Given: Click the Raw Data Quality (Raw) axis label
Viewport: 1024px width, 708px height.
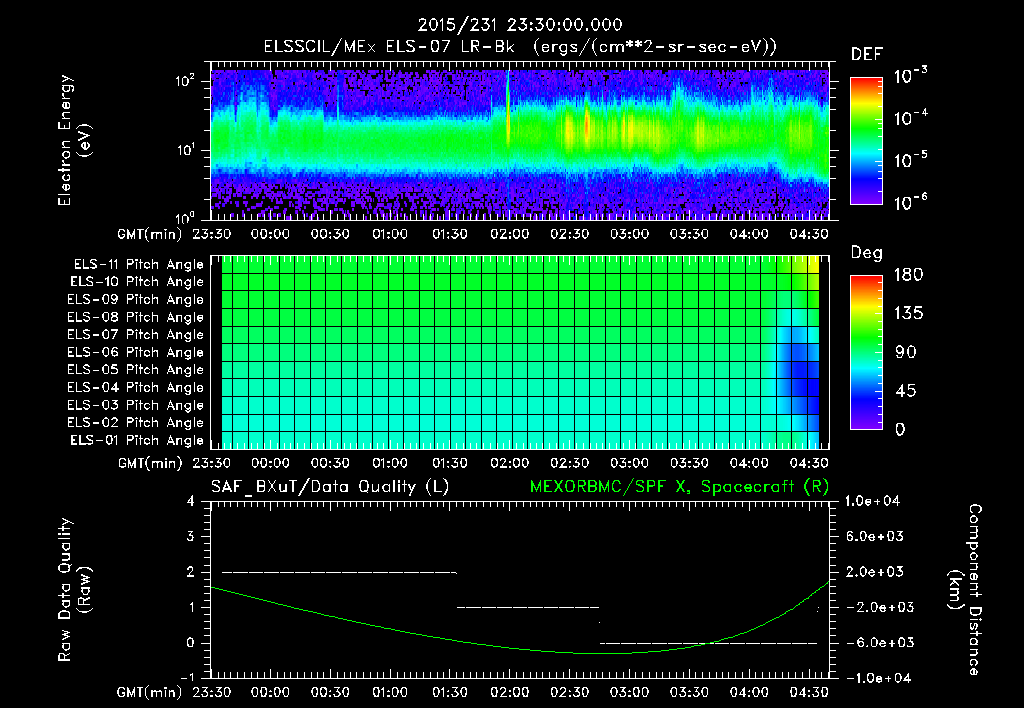Looking at the screenshot, I should [74, 590].
